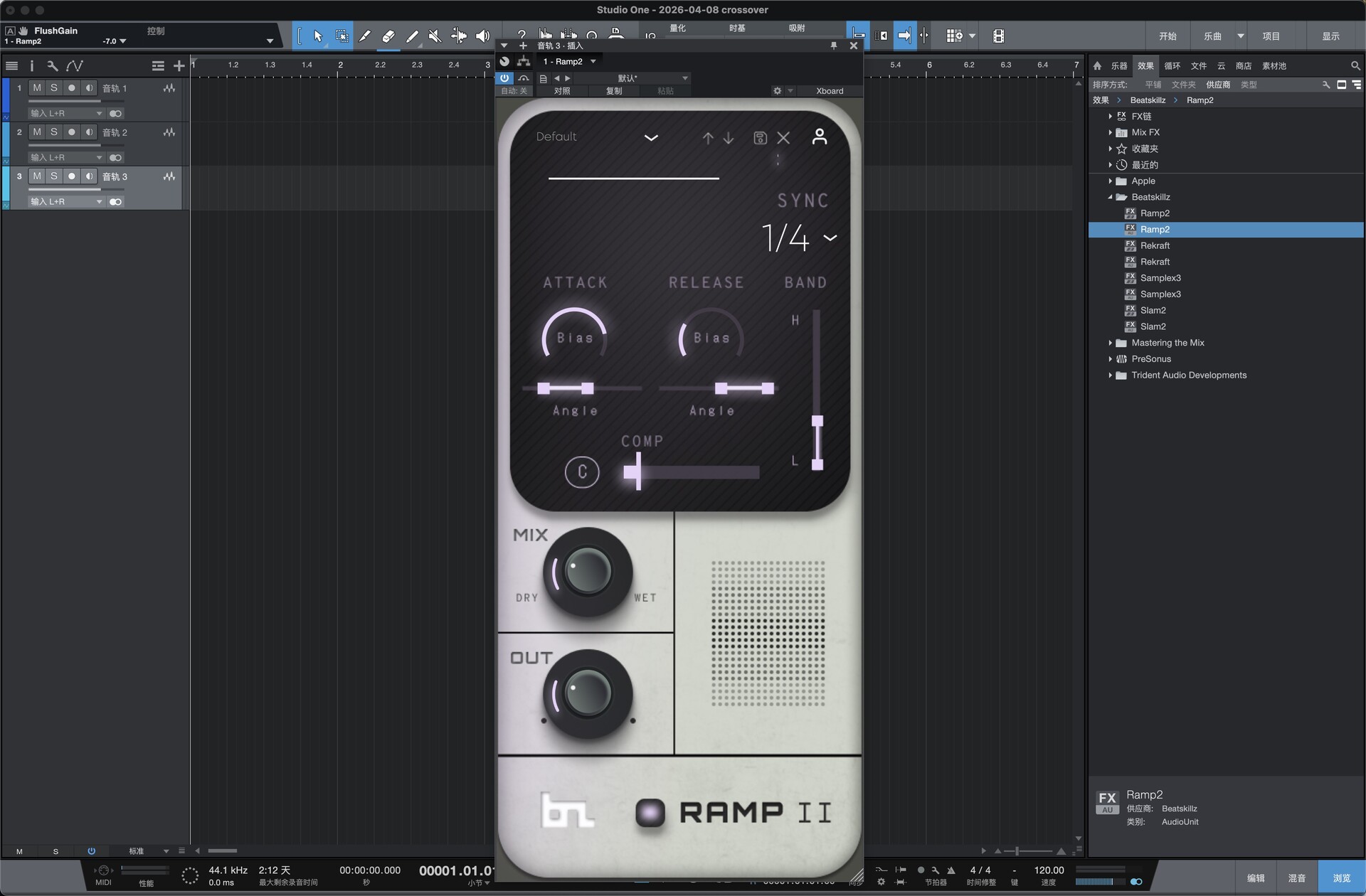Image resolution: width=1366 pixels, height=896 pixels.
Task: Solo track 音轨 3
Action: (54, 176)
